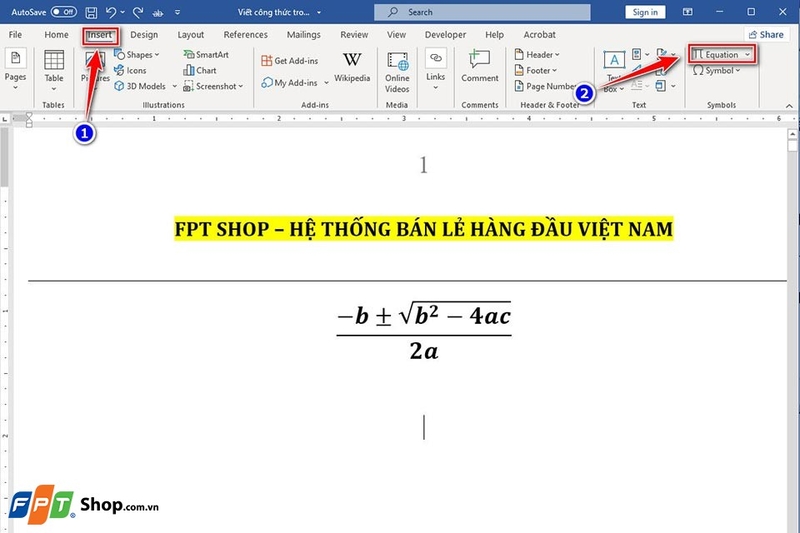Open the Help tab
Image resolution: width=800 pixels, height=533 pixels.
[494, 35]
